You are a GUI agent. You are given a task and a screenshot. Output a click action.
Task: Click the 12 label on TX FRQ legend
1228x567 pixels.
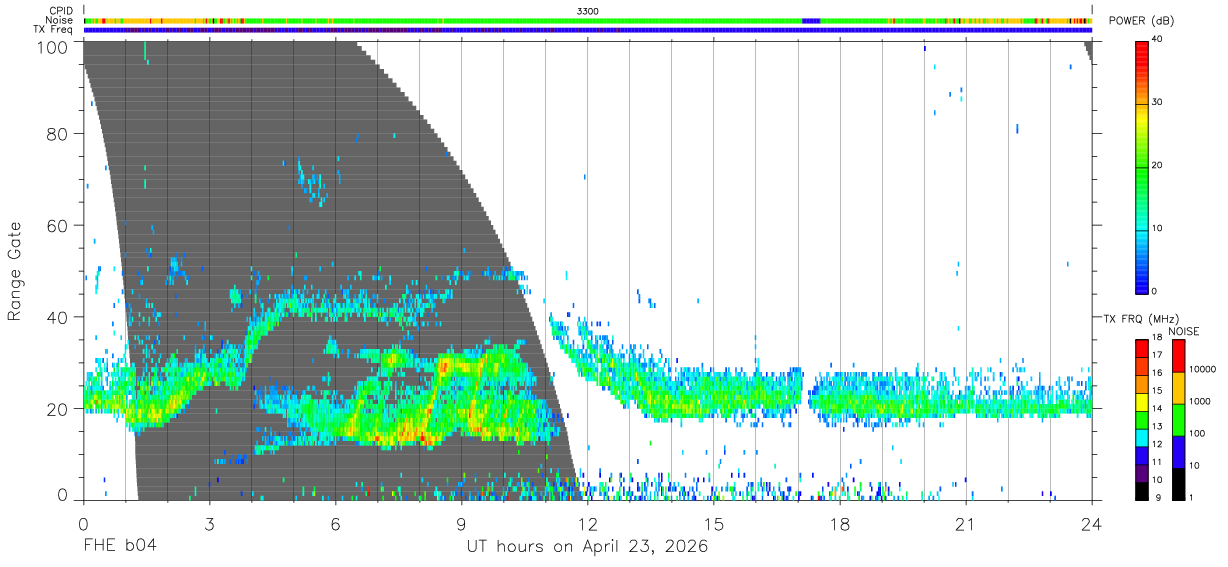[x=1157, y=445]
